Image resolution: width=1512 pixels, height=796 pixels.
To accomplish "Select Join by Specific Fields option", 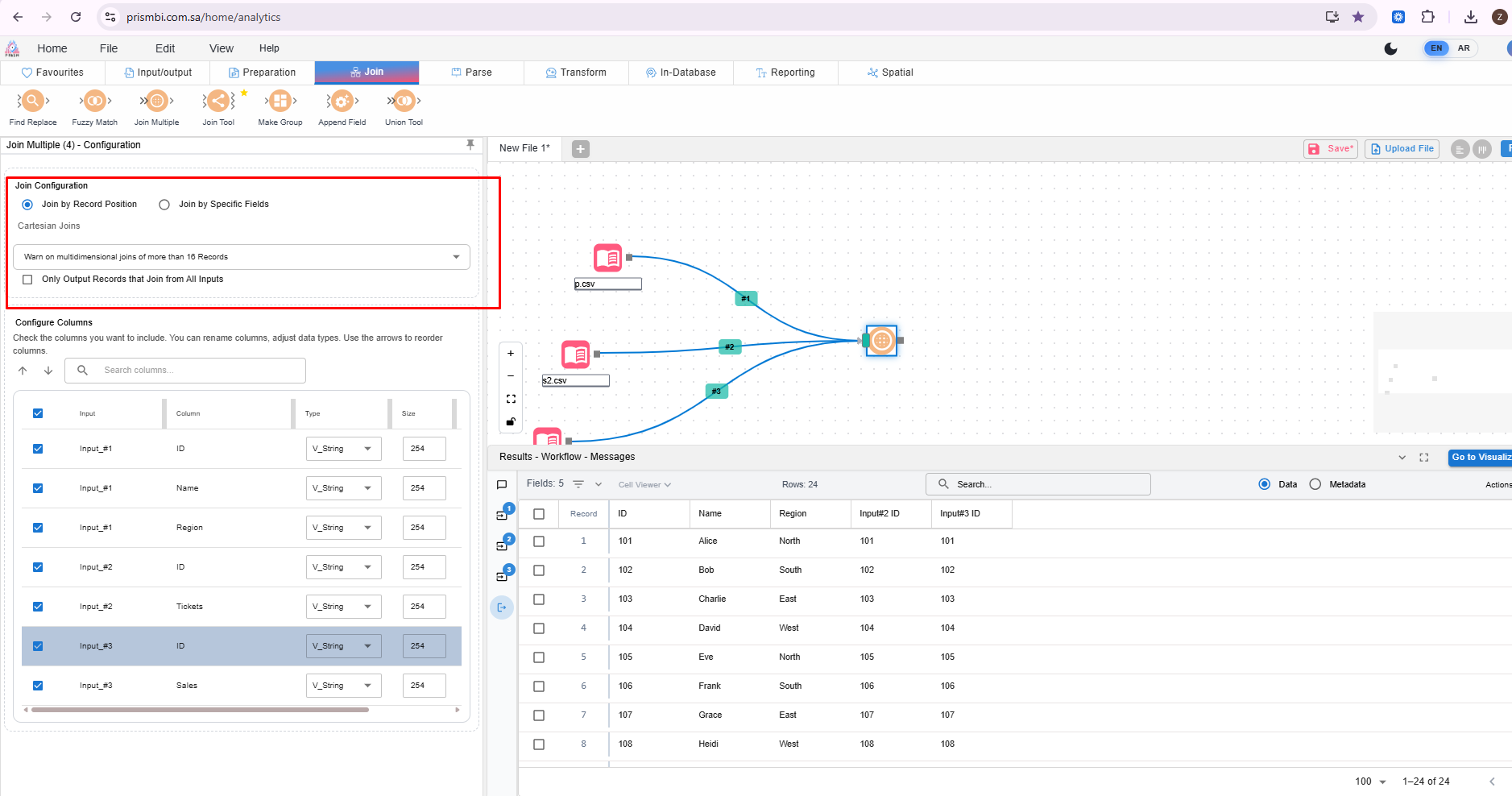I will pyautogui.click(x=164, y=205).
